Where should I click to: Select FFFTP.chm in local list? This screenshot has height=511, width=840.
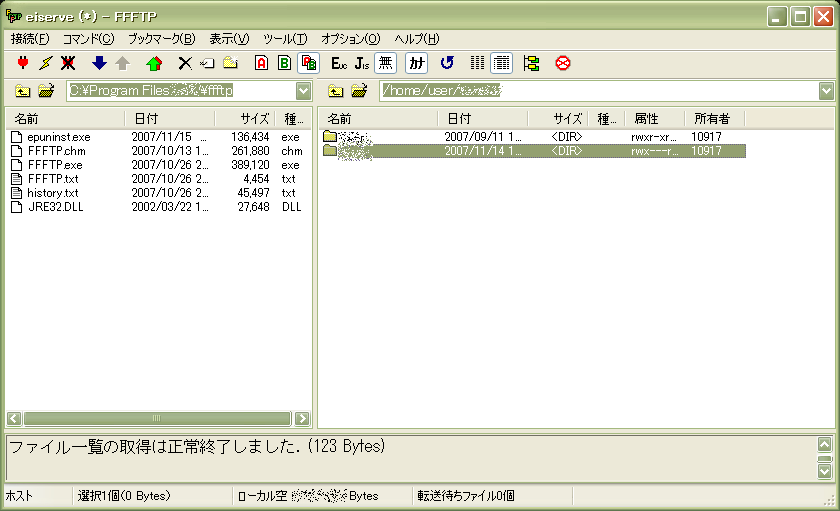pos(56,151)
